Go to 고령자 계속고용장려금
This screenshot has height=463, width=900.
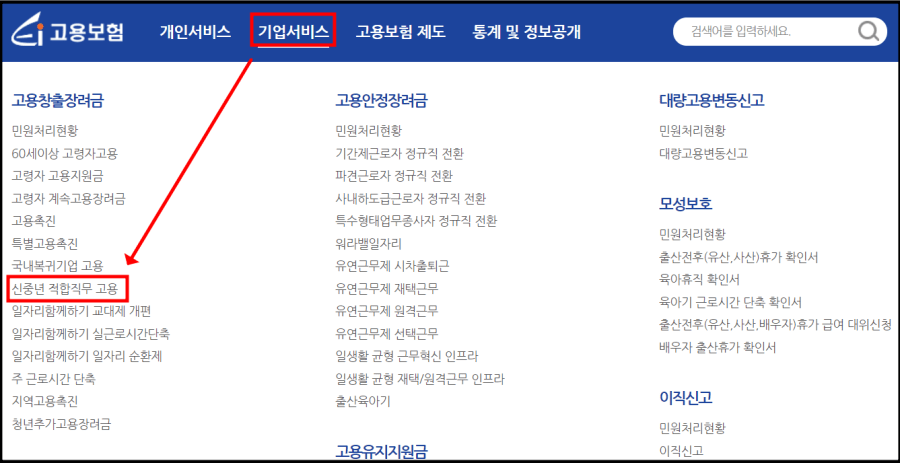coord(68,199)
